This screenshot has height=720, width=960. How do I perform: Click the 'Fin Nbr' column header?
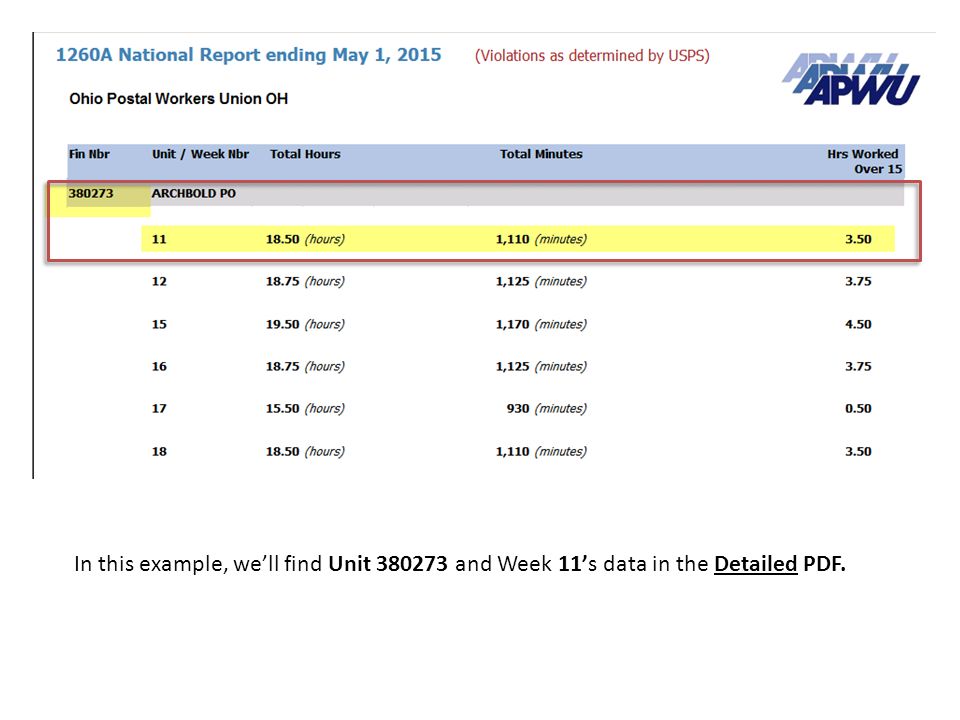point(89,154)
